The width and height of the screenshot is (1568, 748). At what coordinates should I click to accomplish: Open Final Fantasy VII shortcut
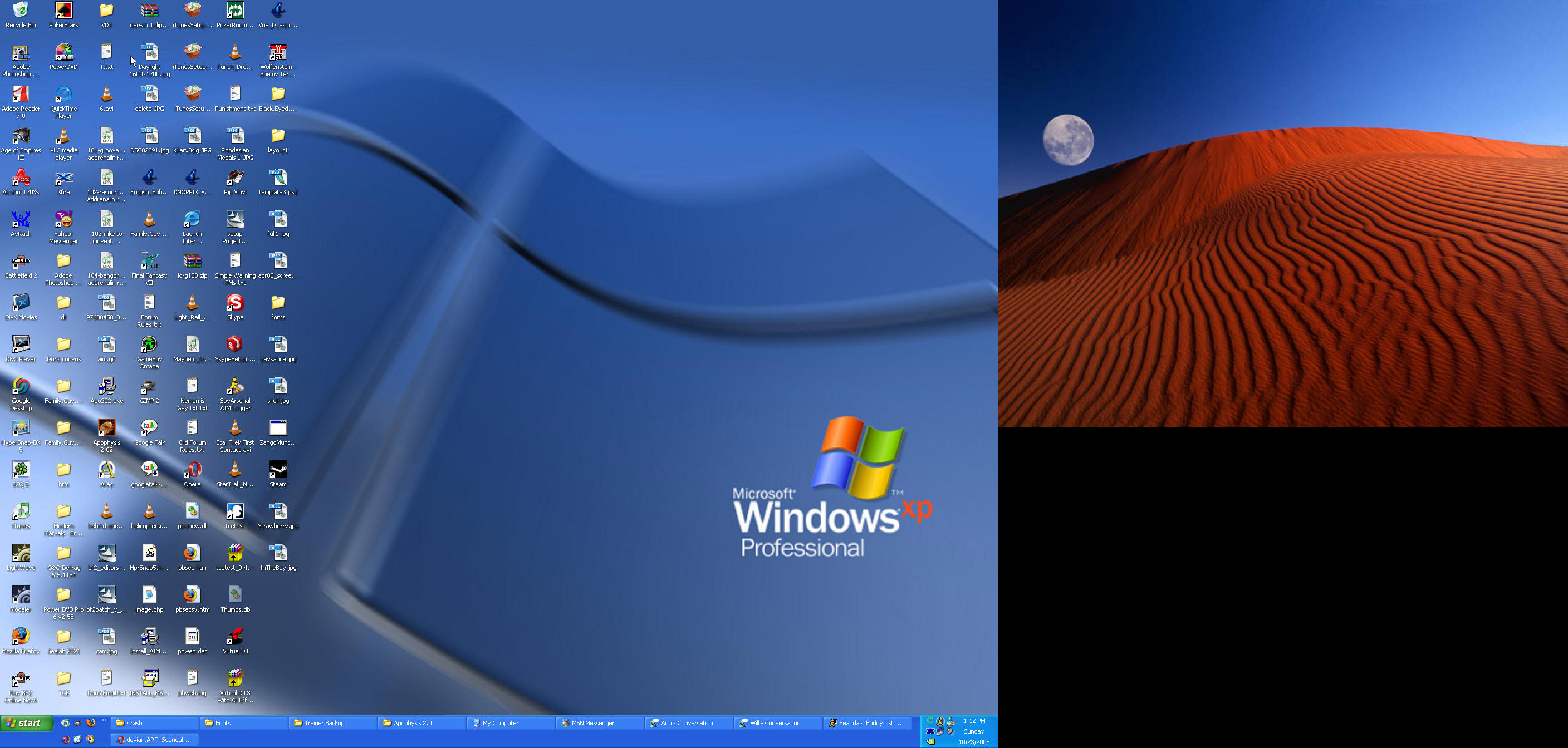(149, 269)
